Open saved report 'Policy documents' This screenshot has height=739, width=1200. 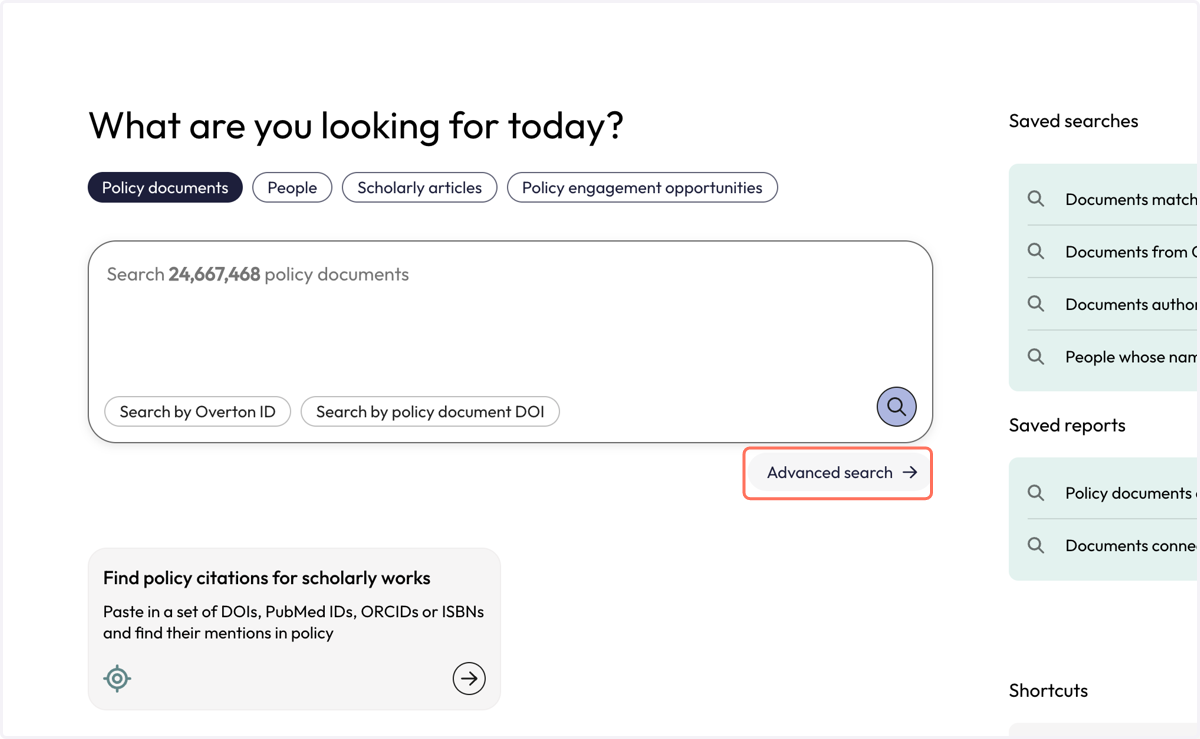[x=1131, y=493]
